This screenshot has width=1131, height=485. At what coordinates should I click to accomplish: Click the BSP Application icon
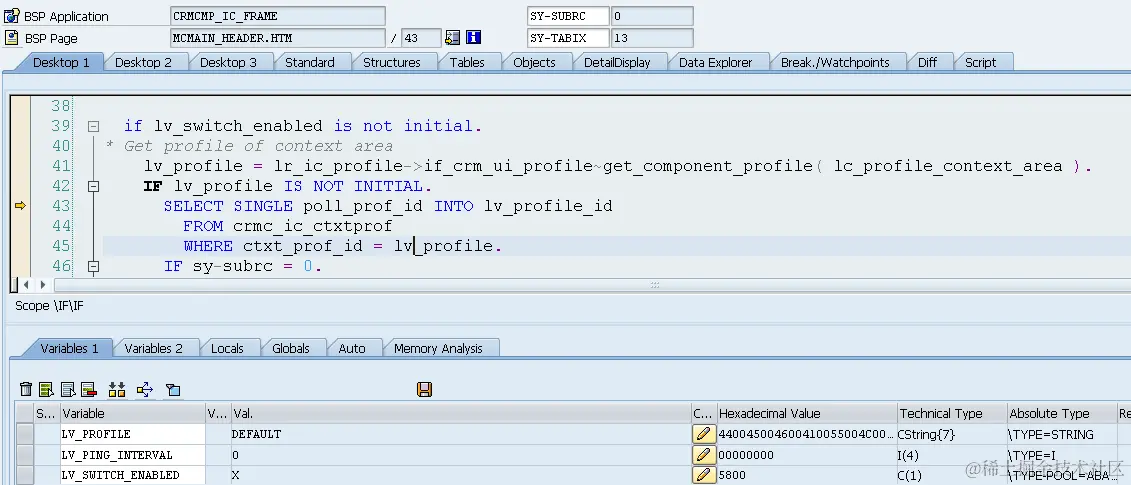point(12,16)
